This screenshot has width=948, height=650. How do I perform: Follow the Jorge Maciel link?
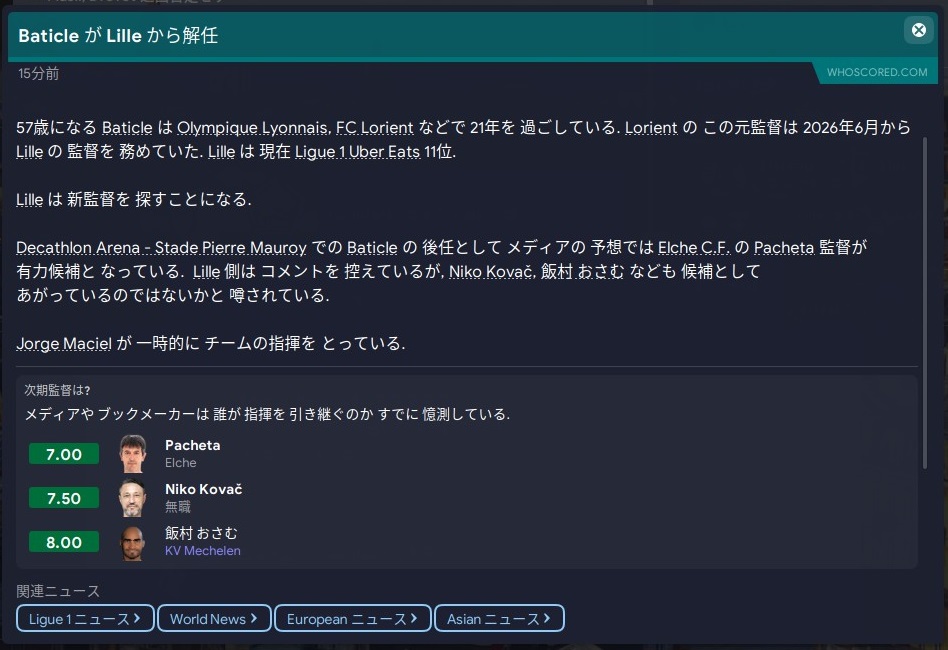click(64, 344)
